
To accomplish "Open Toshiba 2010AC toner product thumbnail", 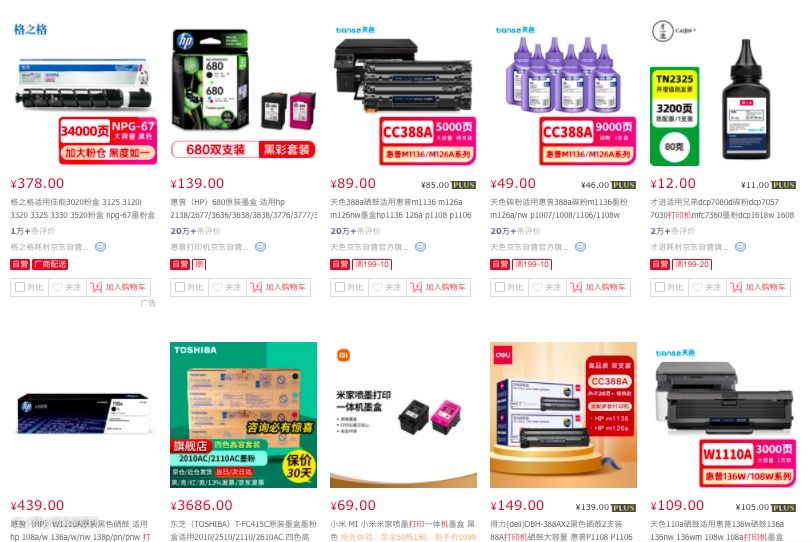I will [x=243, y=415].
